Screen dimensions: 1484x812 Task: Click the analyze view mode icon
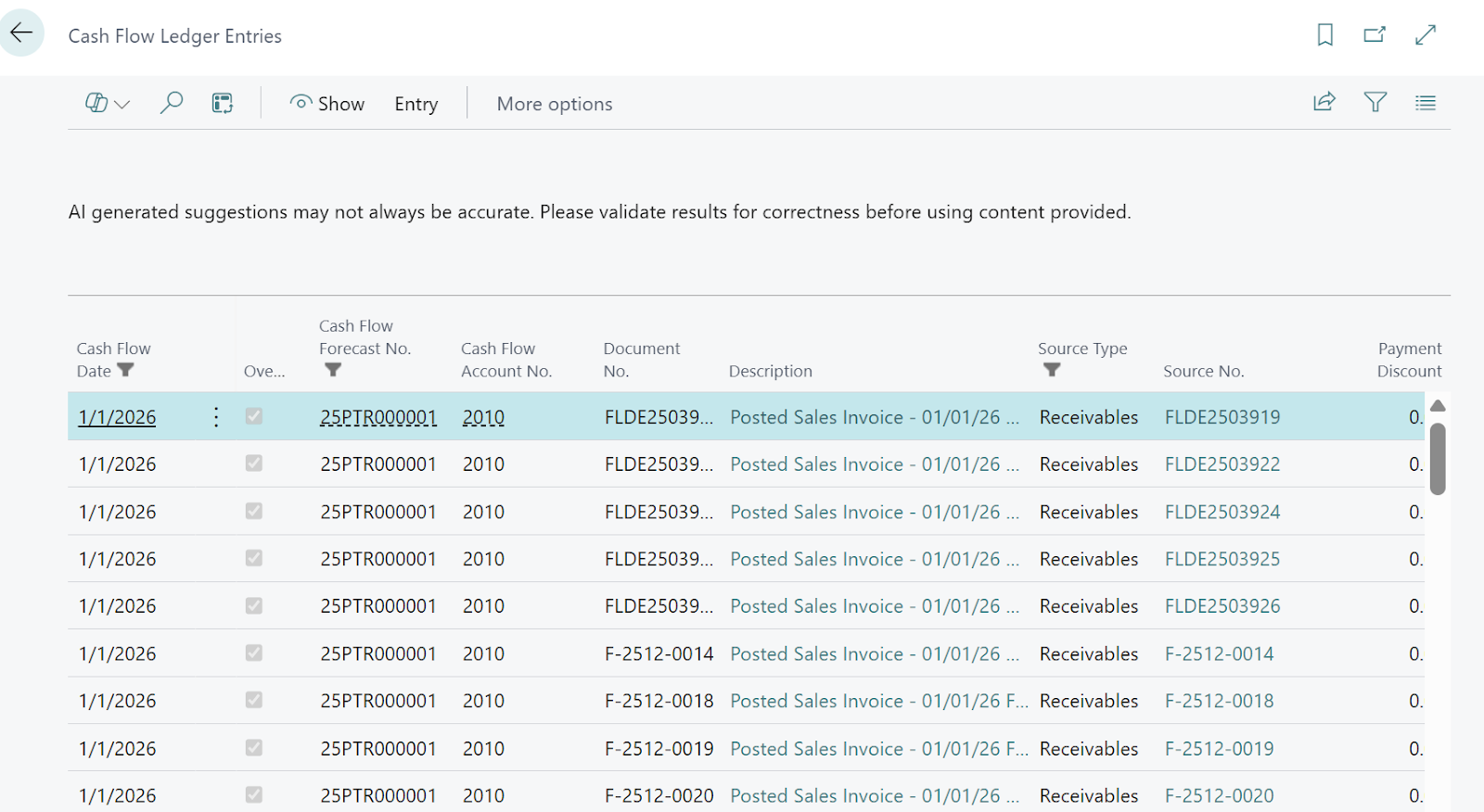click(223, 103)
